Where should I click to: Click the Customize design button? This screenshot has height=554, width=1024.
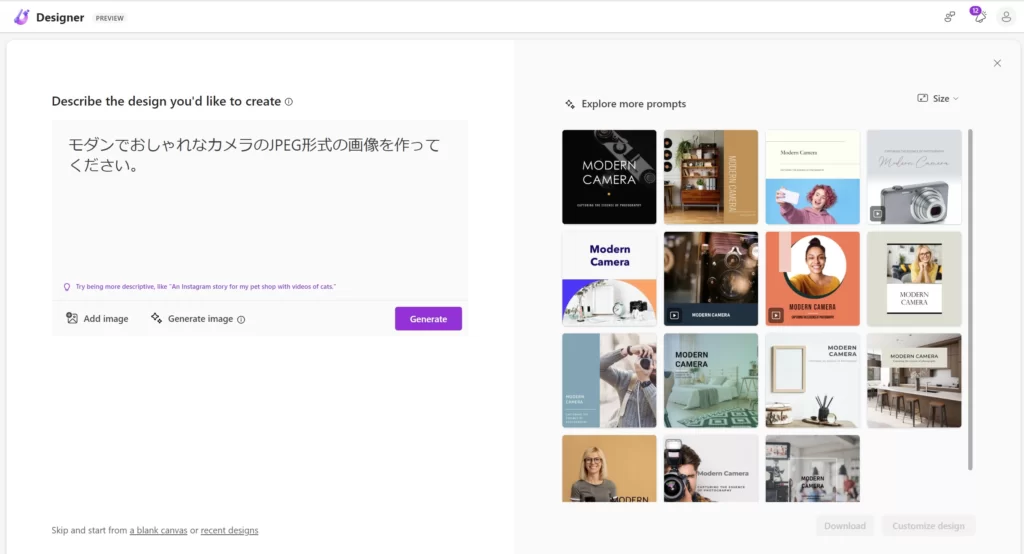(928, 526)
